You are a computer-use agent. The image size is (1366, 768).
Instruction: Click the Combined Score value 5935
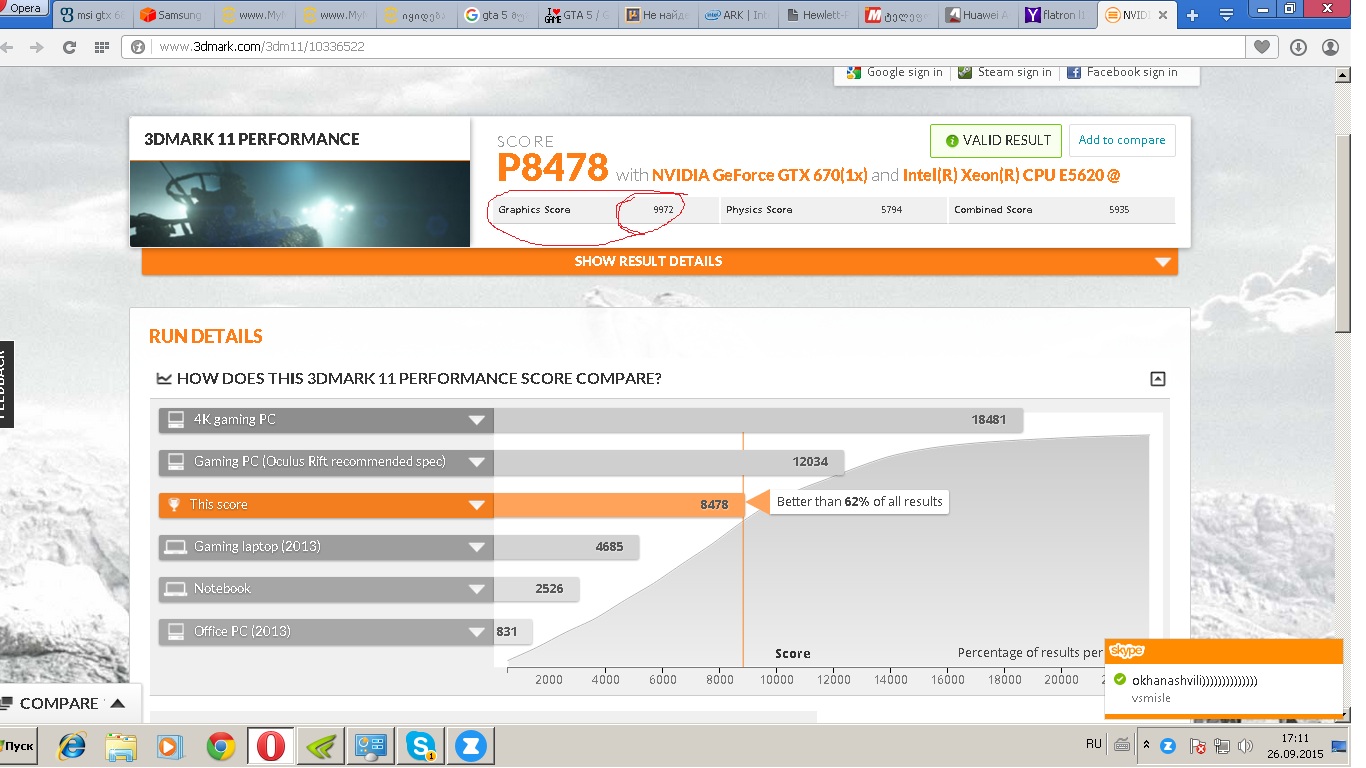(x=1119, y=210)
